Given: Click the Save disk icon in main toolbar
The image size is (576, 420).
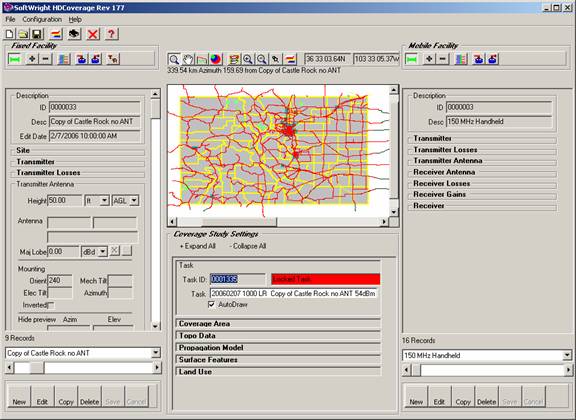Looking at the screenshot, I should 37,34.
